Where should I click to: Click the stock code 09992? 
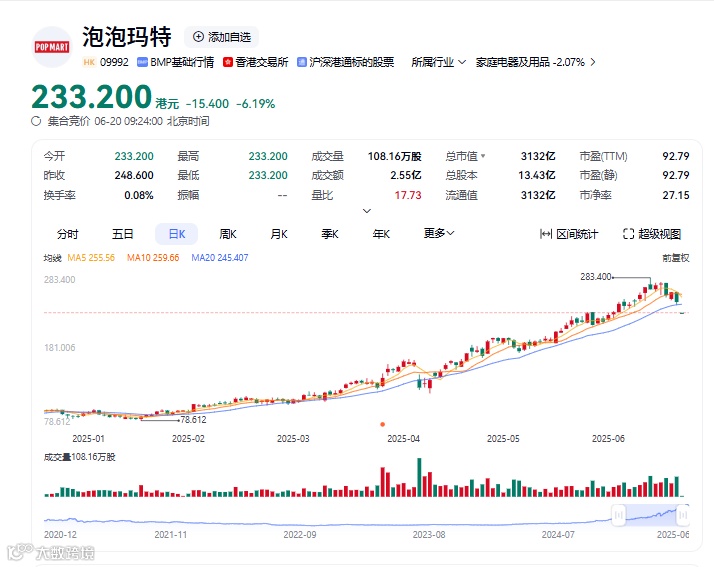(114, 62)
